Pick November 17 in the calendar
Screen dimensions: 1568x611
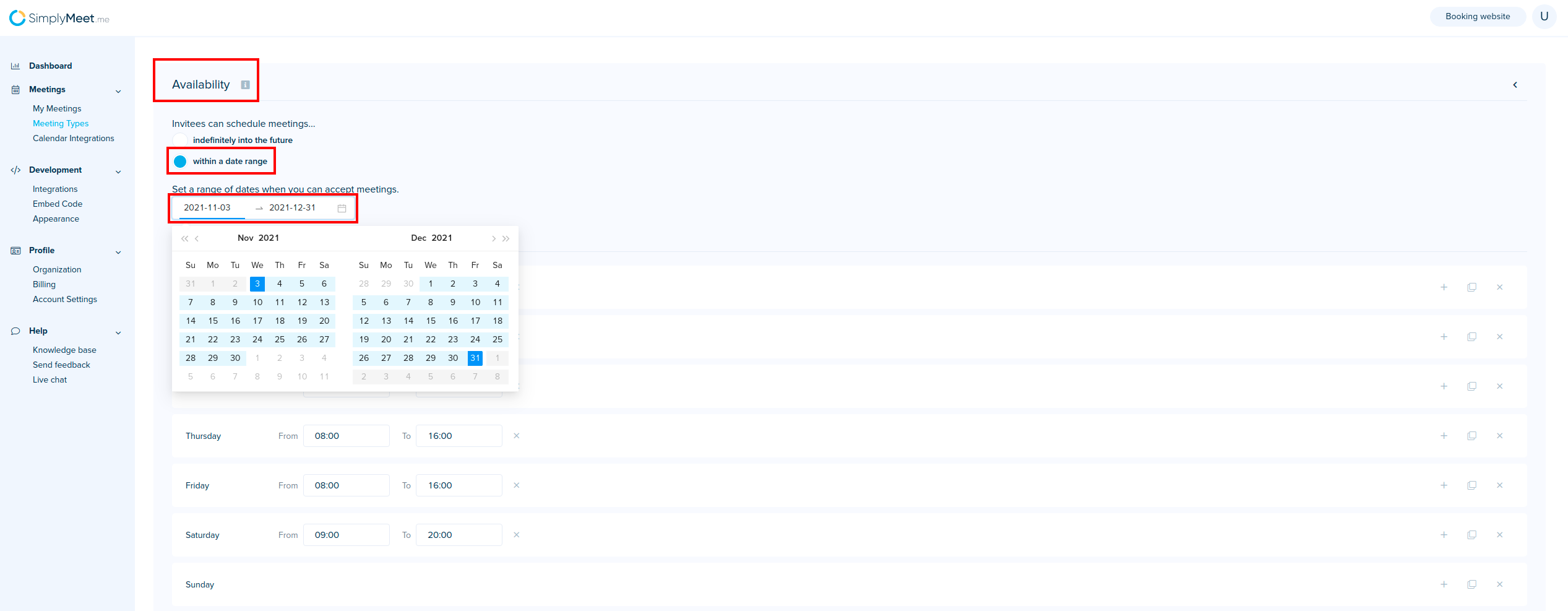click(257, 321)
